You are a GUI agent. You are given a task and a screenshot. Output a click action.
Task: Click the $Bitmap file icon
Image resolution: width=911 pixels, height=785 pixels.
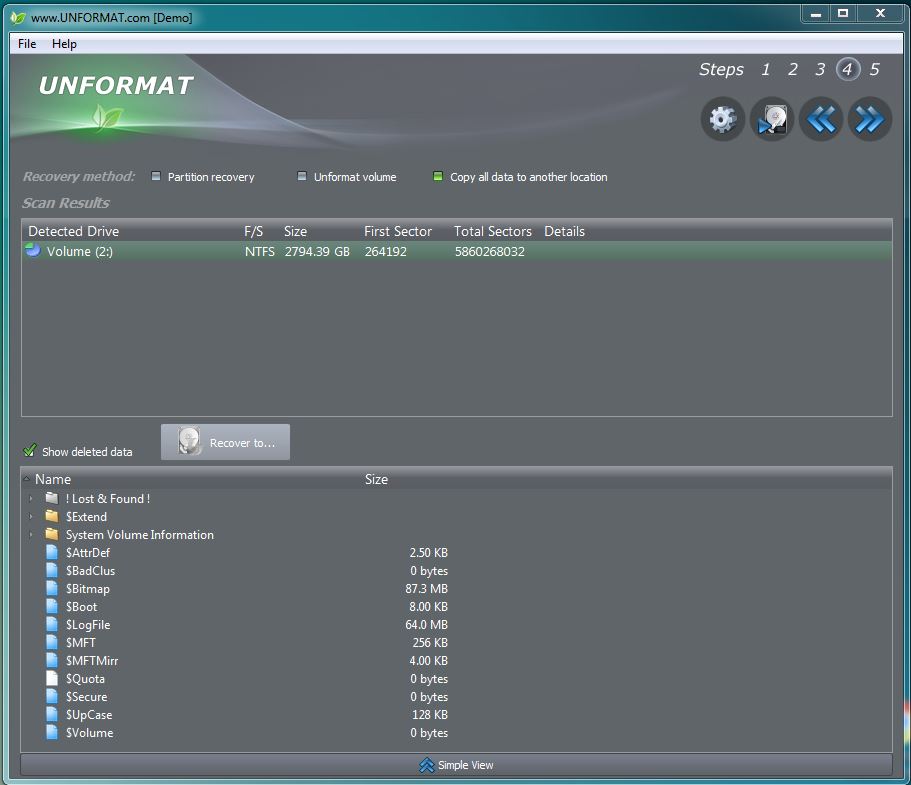52,588
